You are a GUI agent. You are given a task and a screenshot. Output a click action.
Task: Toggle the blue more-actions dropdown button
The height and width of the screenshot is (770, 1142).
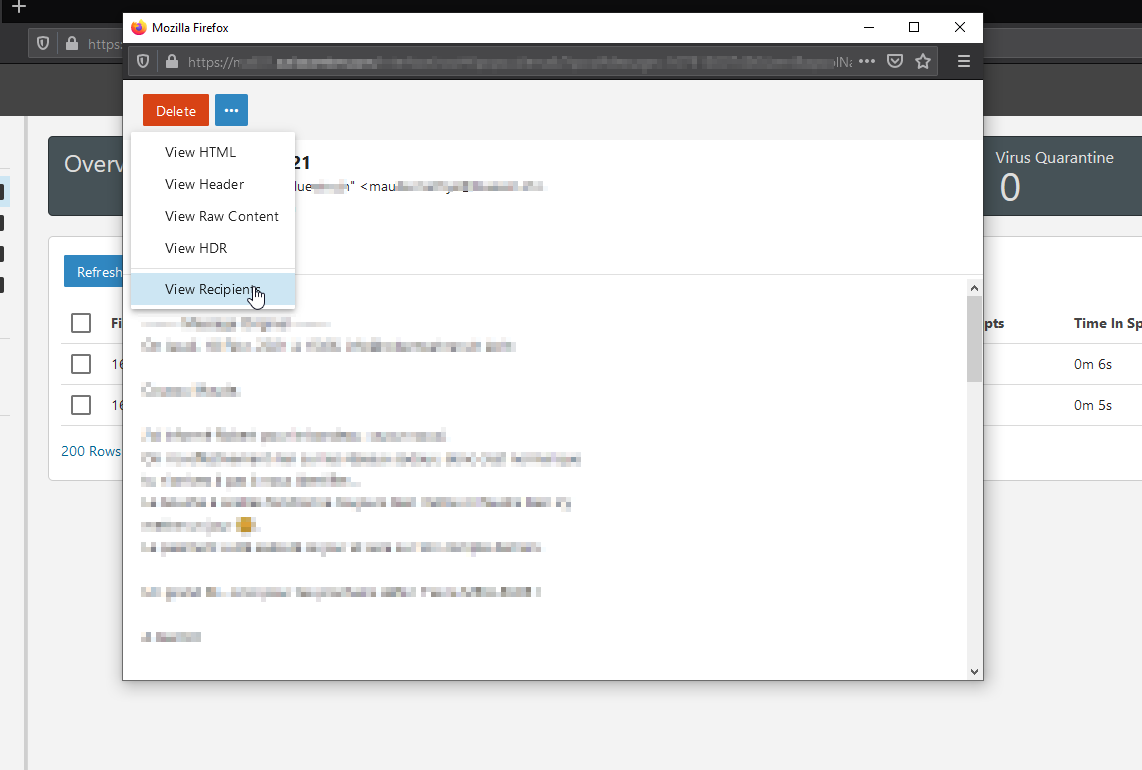231,111
